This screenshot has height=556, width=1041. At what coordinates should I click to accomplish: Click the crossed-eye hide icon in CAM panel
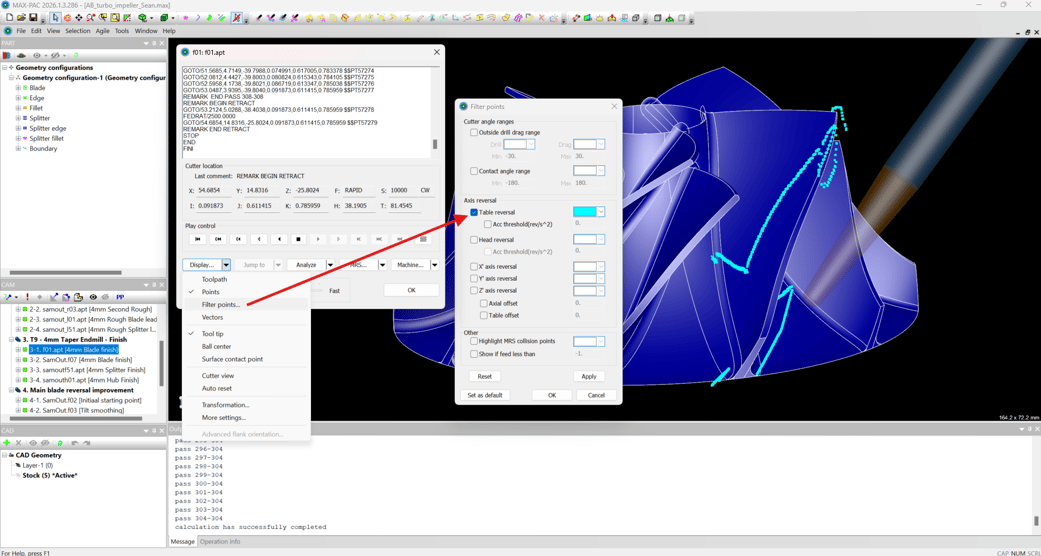(105, 297)
